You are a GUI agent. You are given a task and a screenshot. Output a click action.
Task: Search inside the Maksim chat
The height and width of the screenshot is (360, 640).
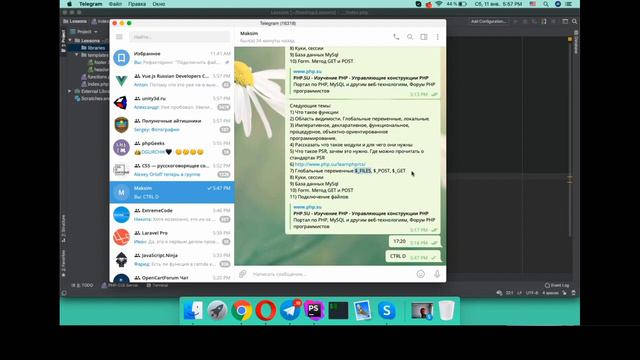coord(410,37)
